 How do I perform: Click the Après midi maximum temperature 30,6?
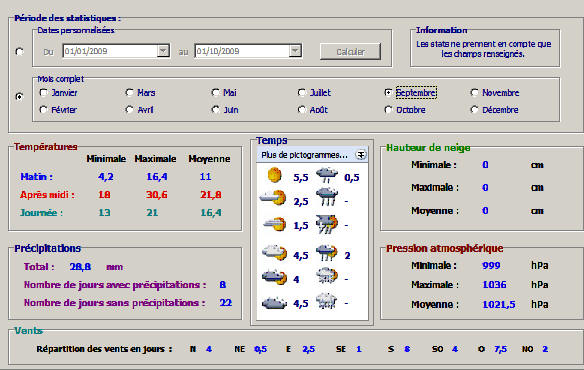point(157,195)
